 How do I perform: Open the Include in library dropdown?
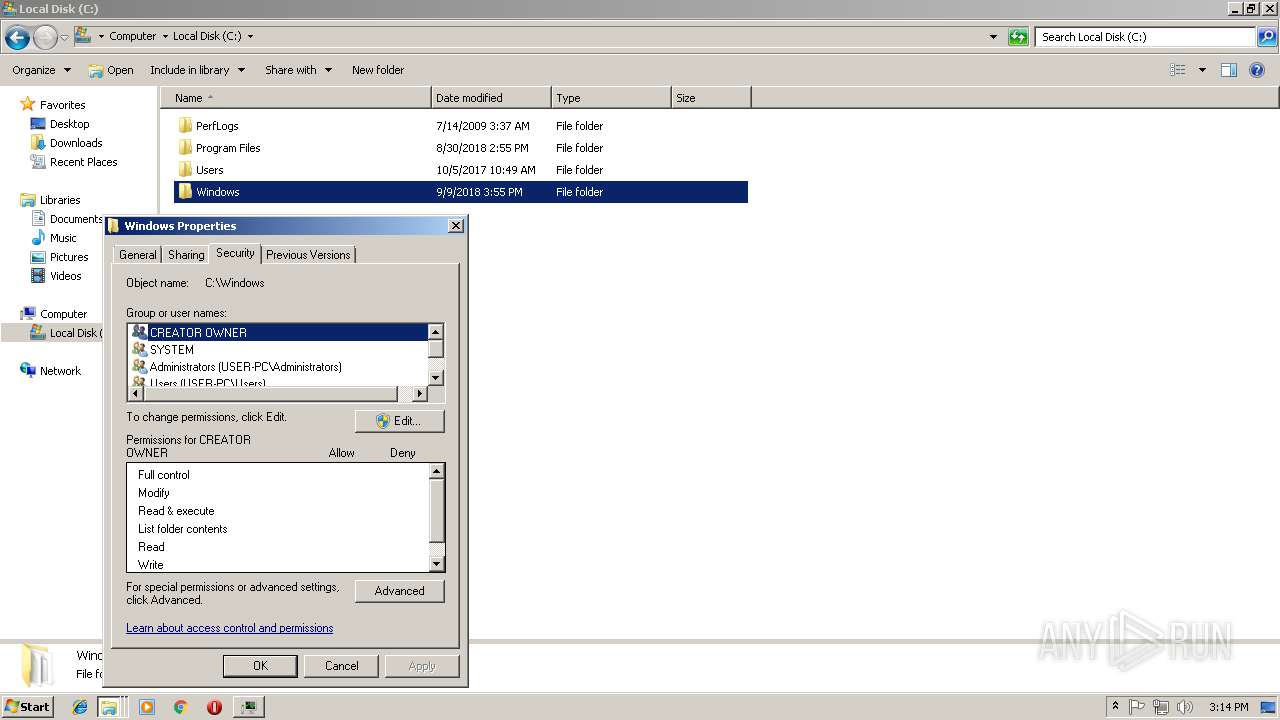197,70
